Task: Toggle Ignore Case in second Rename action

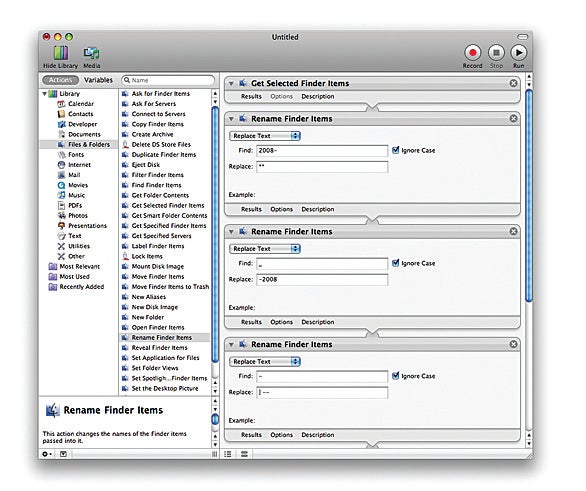Action: pyautogui.click(x=395, y=263)
